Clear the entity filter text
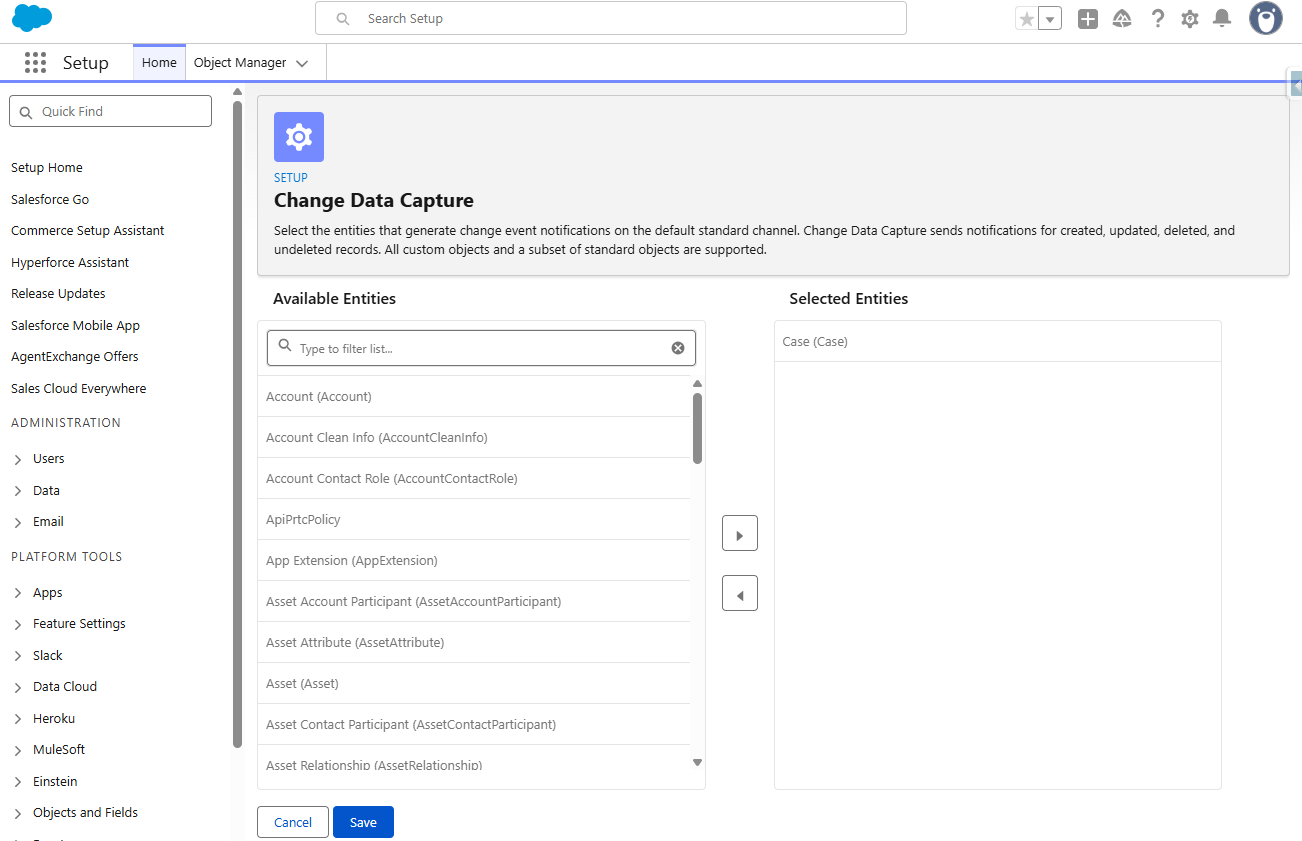 [678, 348]
